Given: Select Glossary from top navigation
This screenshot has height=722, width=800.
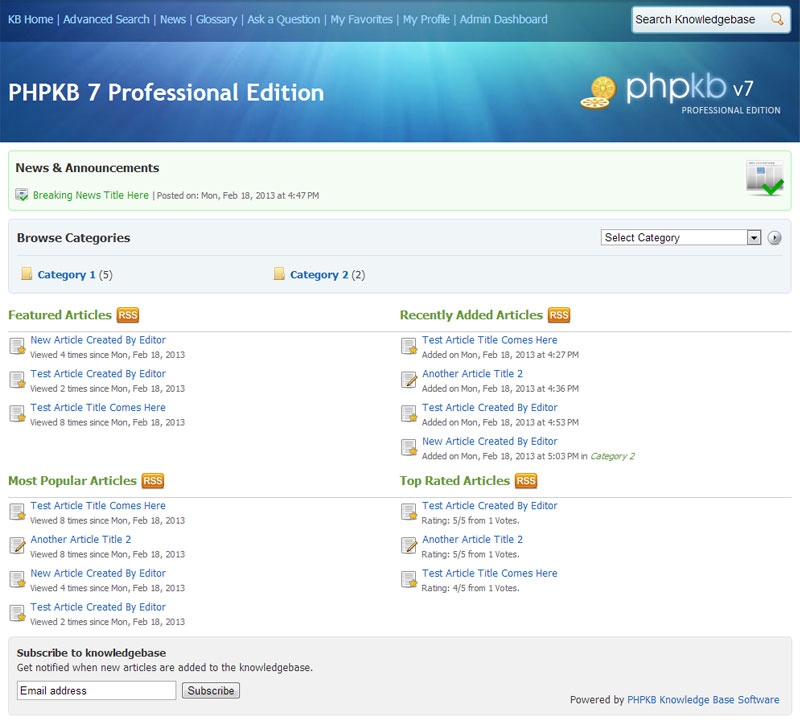Looking at the screenshot, I should coord(217,19).
